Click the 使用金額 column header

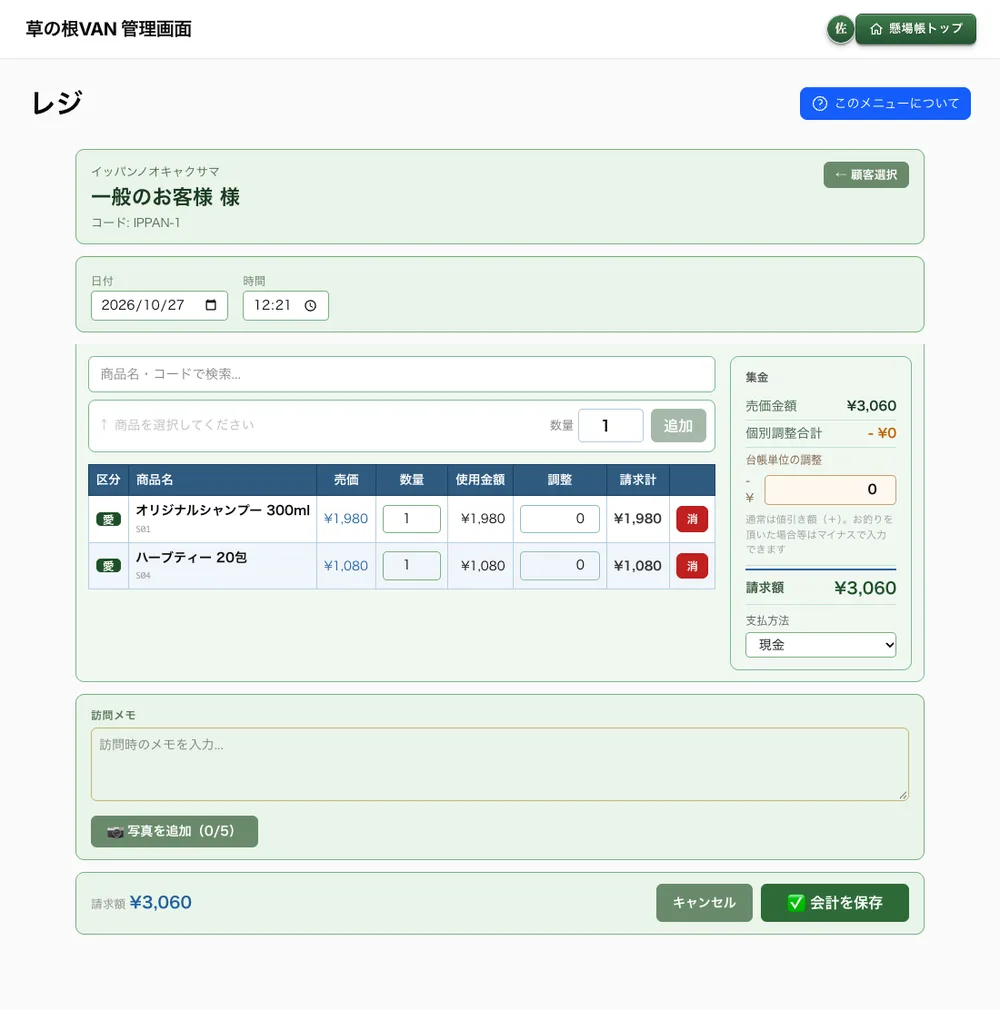tap(480, 480)
